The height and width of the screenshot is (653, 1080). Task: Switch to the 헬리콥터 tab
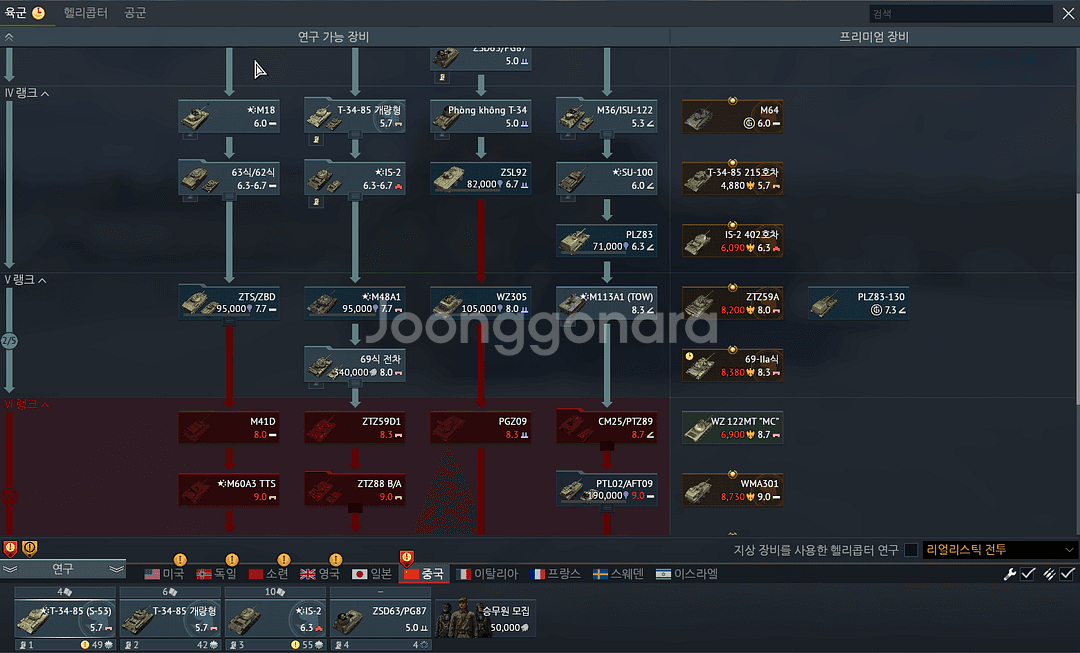(85, 13)
